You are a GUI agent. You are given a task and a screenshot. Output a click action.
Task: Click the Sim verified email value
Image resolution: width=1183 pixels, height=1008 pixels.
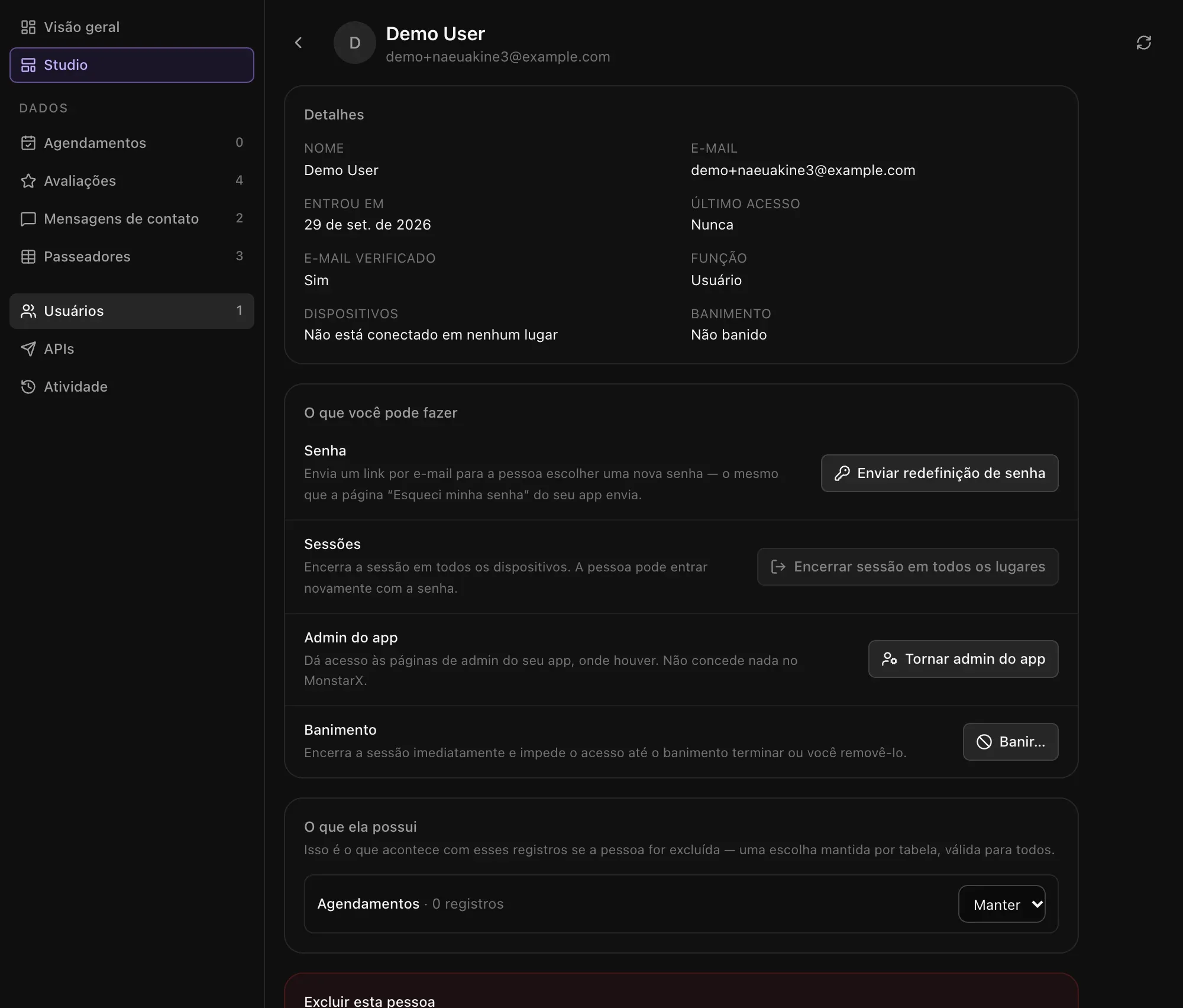coord(316,280)
